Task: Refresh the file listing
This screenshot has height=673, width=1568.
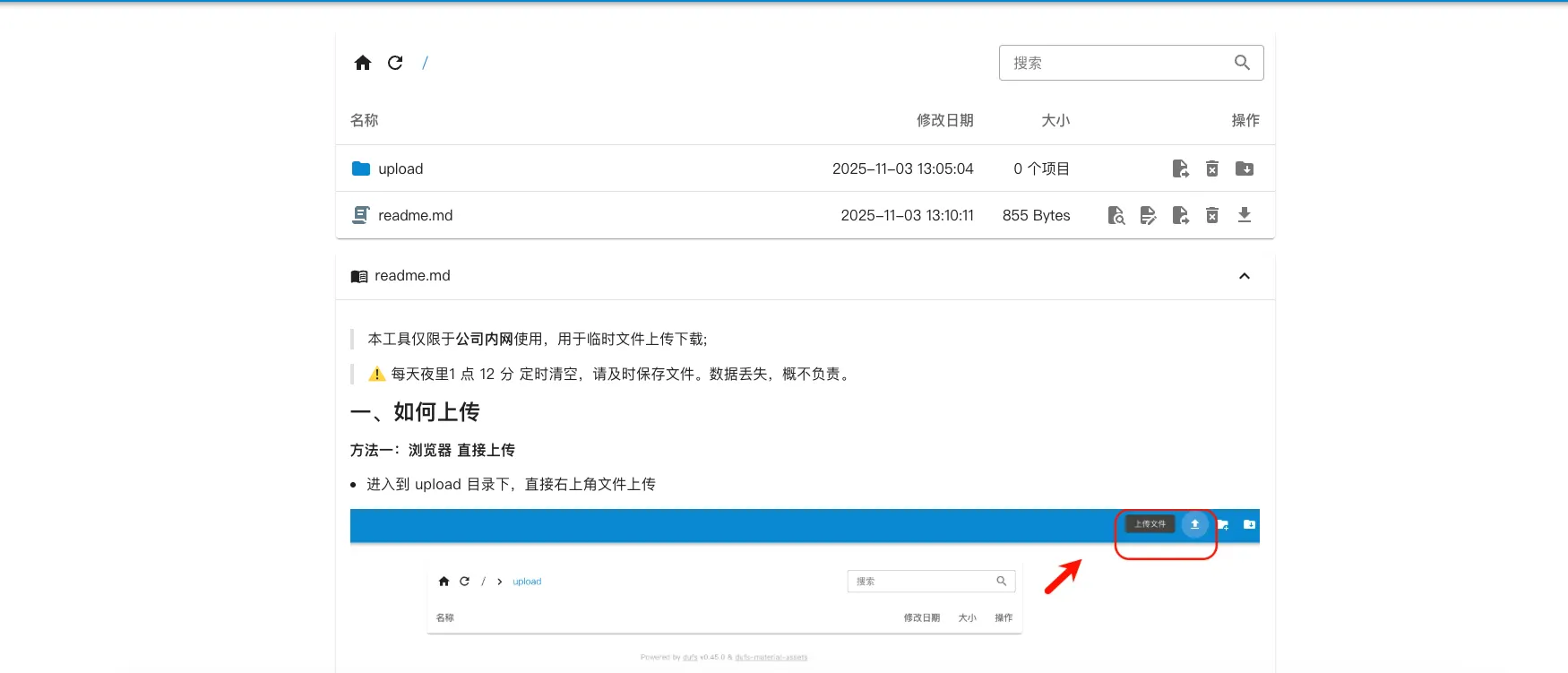Action: pyautogui.click(x=395, y=63)
